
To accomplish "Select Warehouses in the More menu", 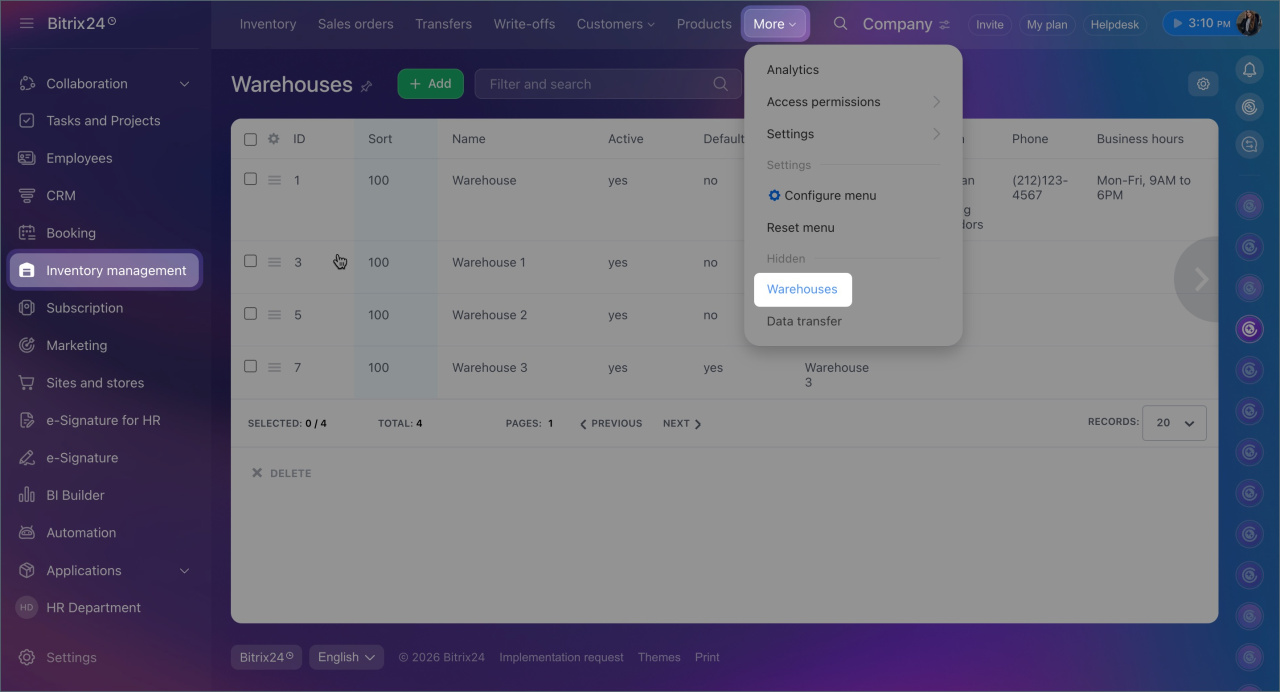I will pyautogui.click(x=802, y=289).
